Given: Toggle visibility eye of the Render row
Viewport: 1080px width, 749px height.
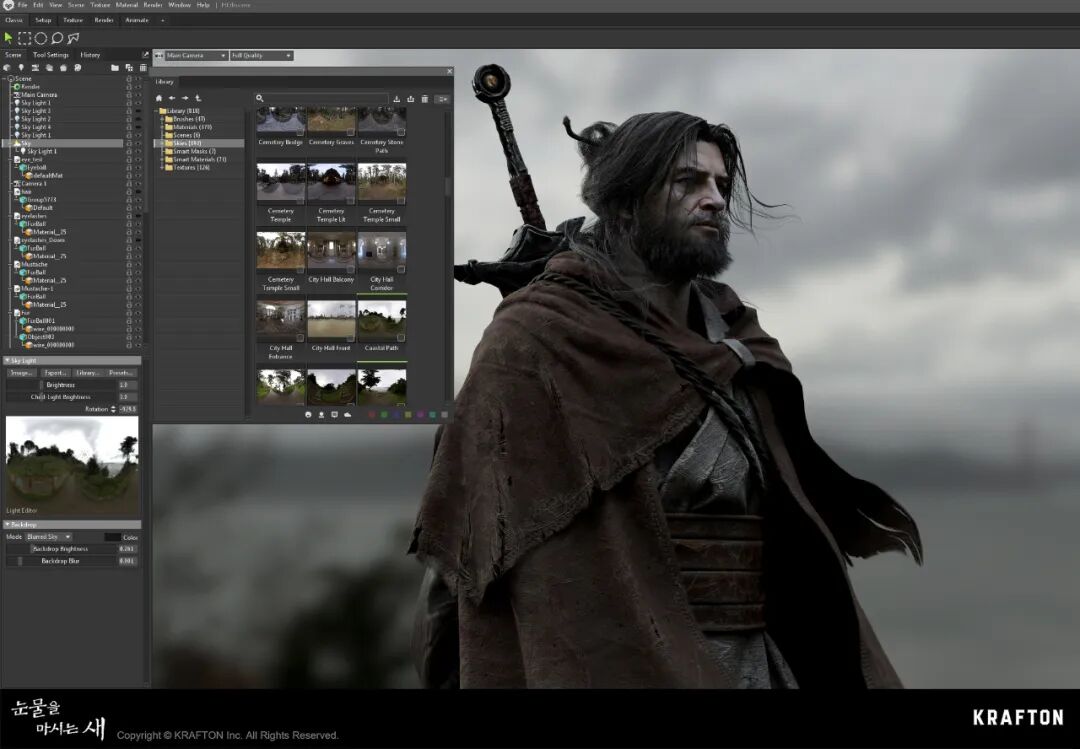Looking at the screenshot, I should (138, 87).
